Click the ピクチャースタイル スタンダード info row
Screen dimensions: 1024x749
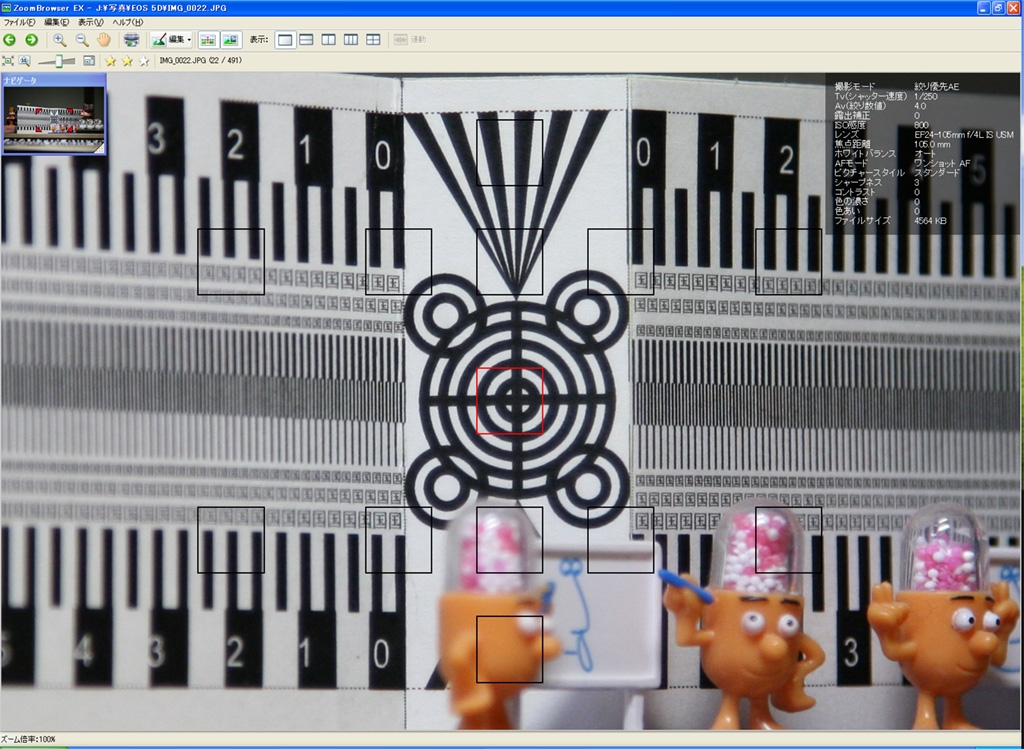pyautogui.click(x=897, y=172)
